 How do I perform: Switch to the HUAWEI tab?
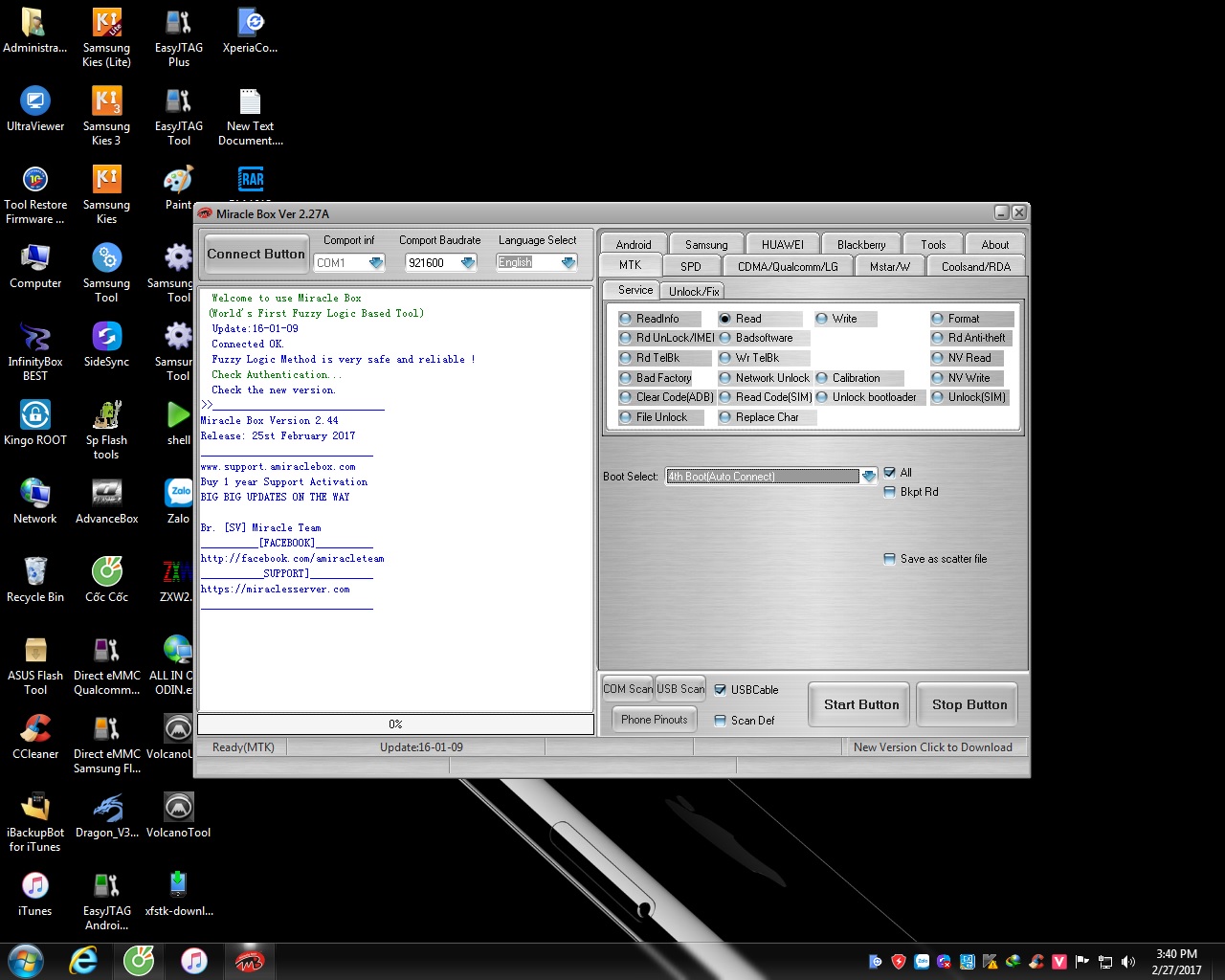(x=783, y=245)
